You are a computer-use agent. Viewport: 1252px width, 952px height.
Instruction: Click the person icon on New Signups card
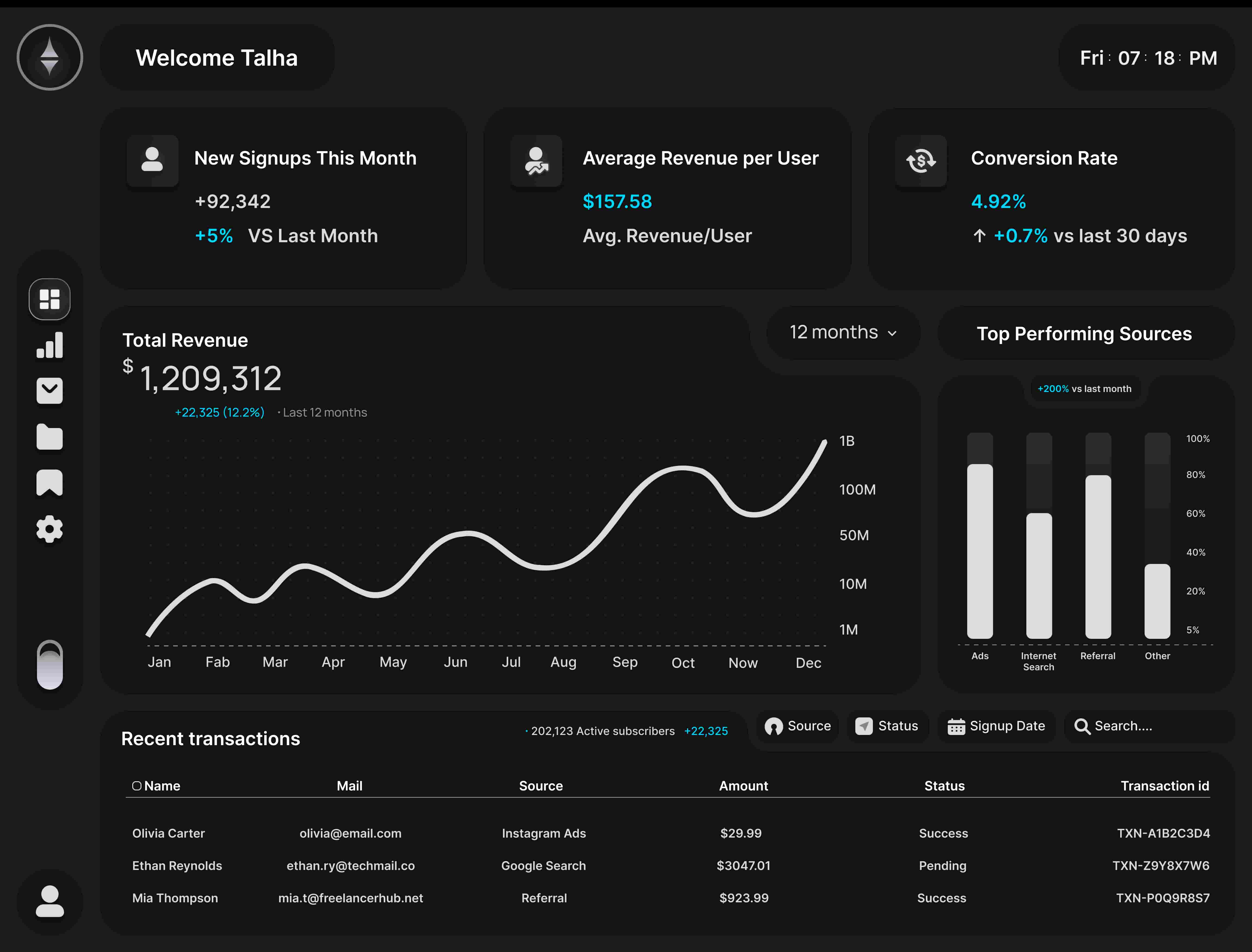click(x=153, y=160)
